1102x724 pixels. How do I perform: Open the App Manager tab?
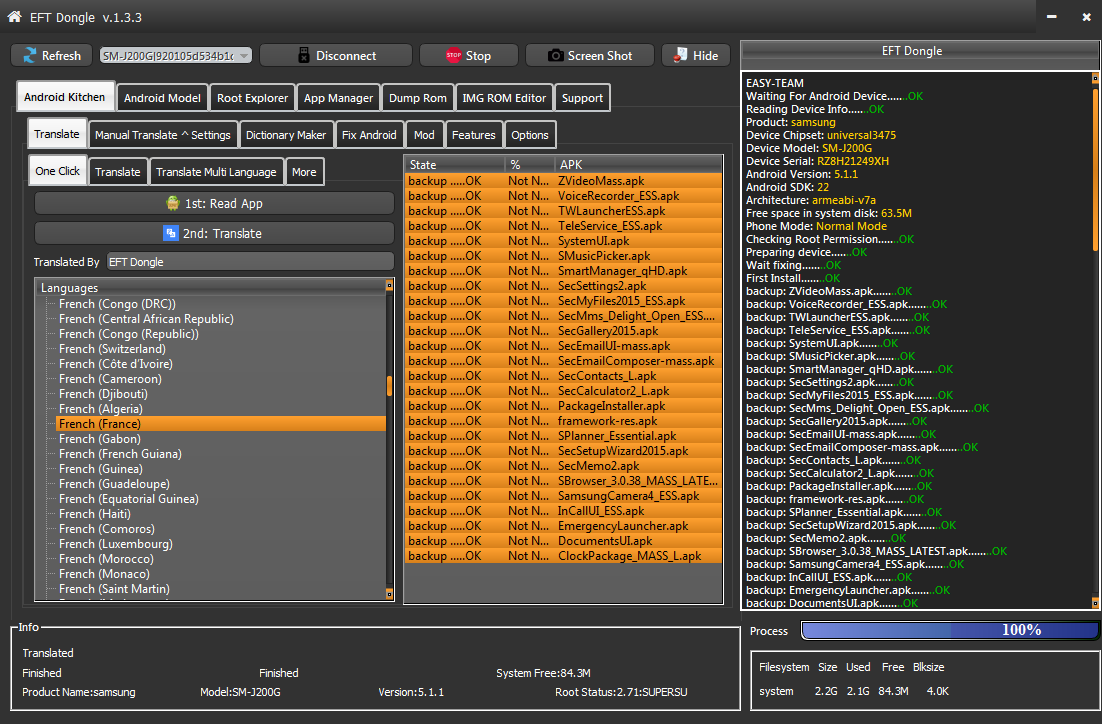click(338, 98)
